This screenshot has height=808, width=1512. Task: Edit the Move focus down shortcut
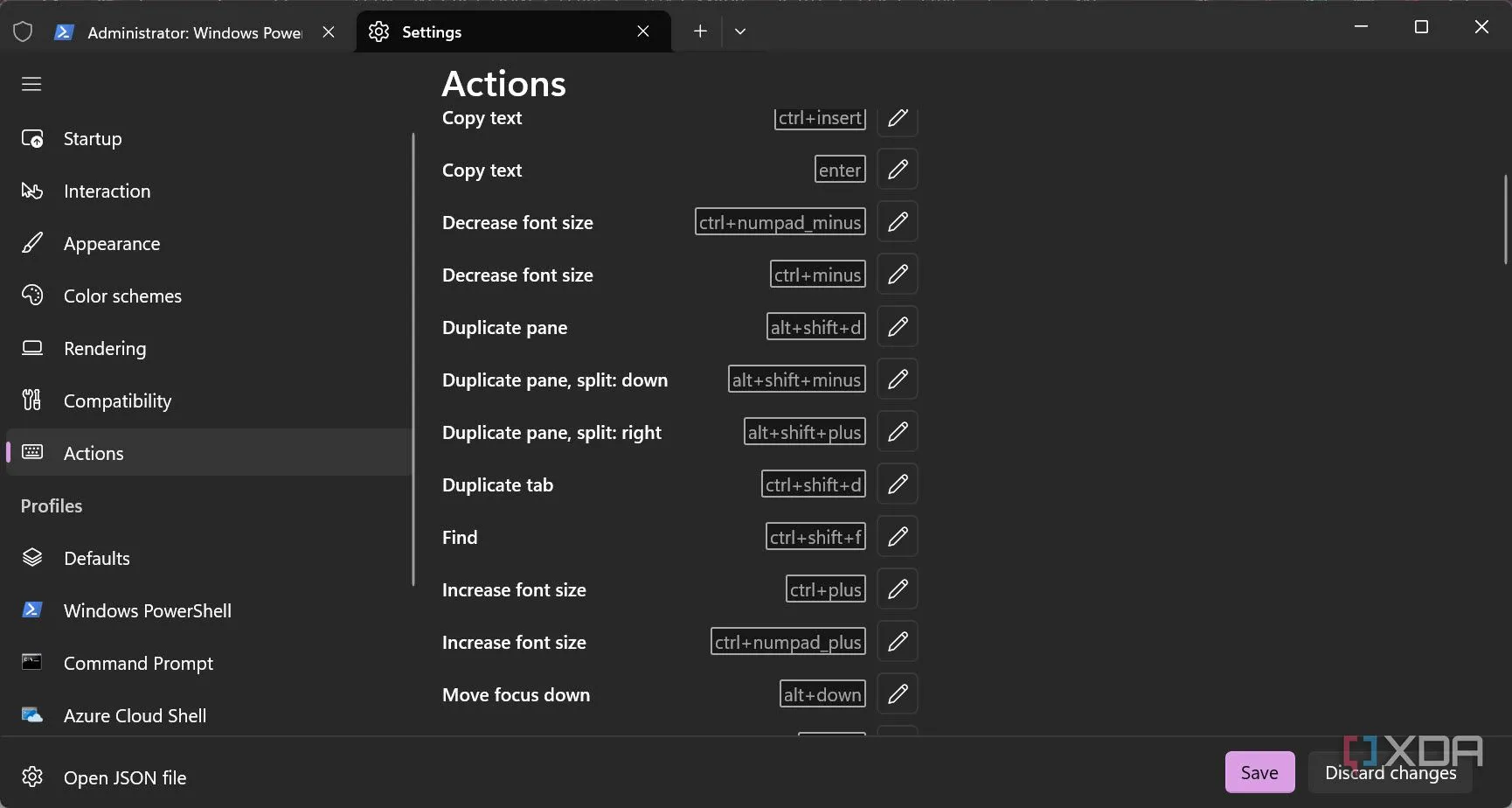pos(897,694)
